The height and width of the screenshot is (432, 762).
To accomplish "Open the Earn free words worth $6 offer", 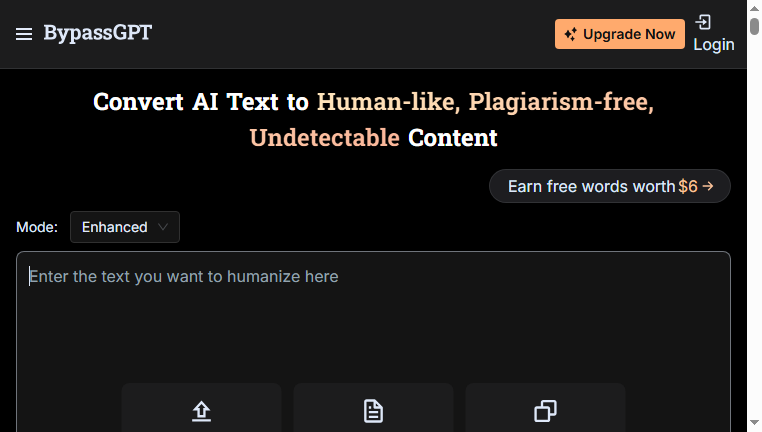I will (x=609, y=186).
